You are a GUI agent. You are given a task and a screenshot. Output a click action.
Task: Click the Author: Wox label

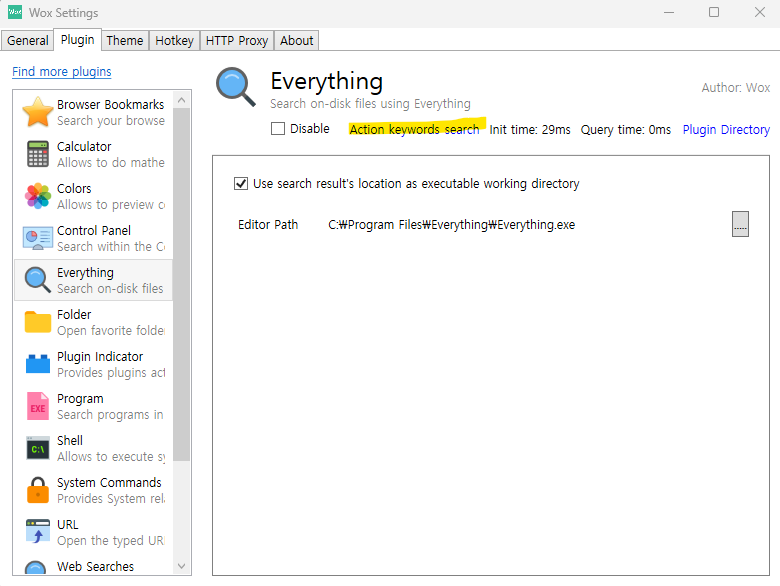(736, 88)
